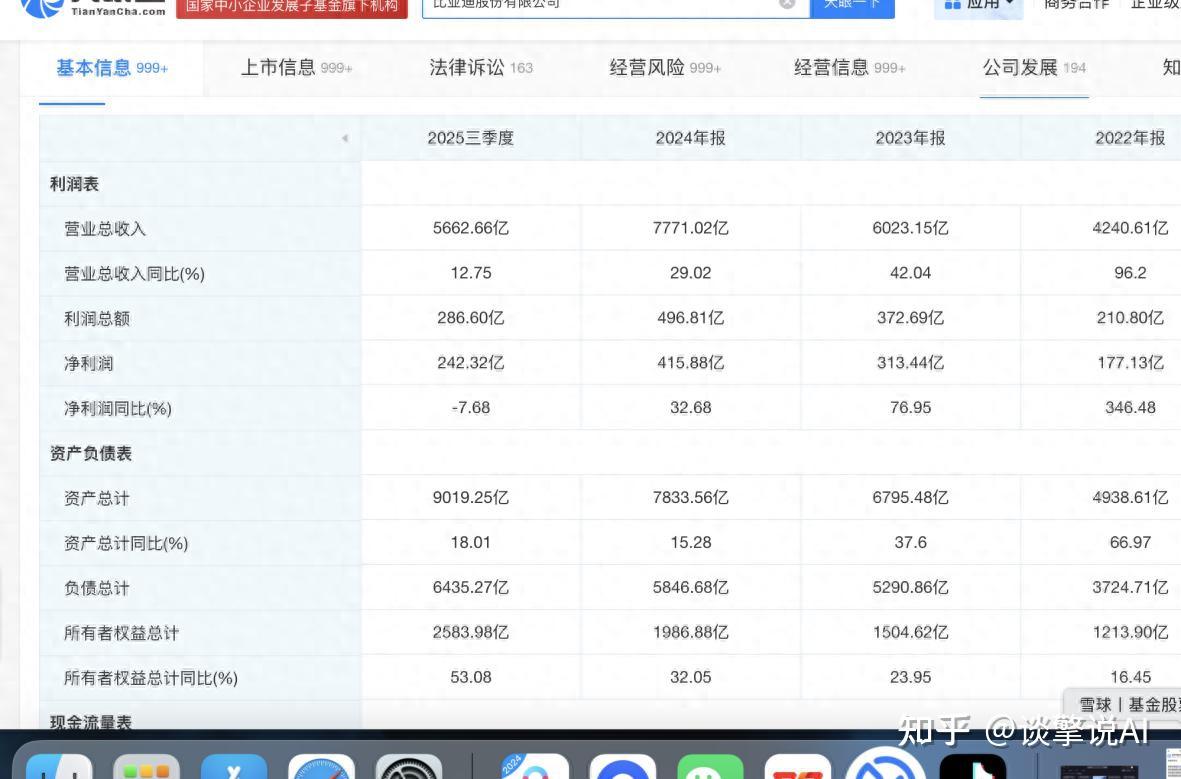Click the 242.32亿 net profit cell
1181x779 pixels.
[471, 363]
